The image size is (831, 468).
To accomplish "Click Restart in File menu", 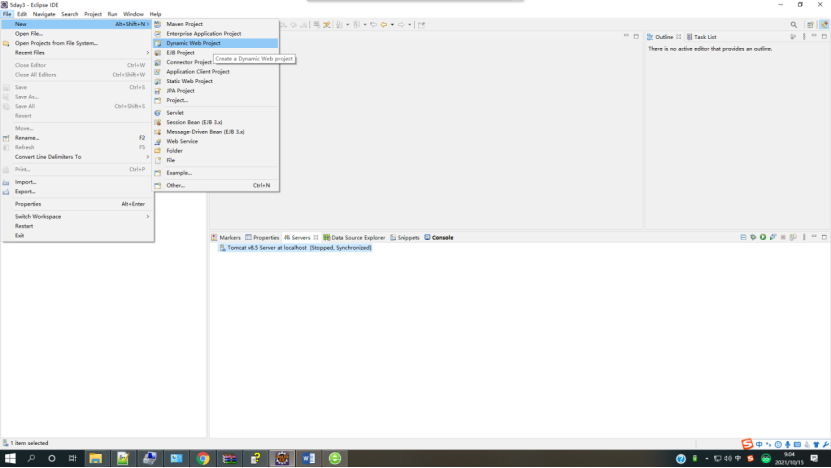I will point(77,226).
